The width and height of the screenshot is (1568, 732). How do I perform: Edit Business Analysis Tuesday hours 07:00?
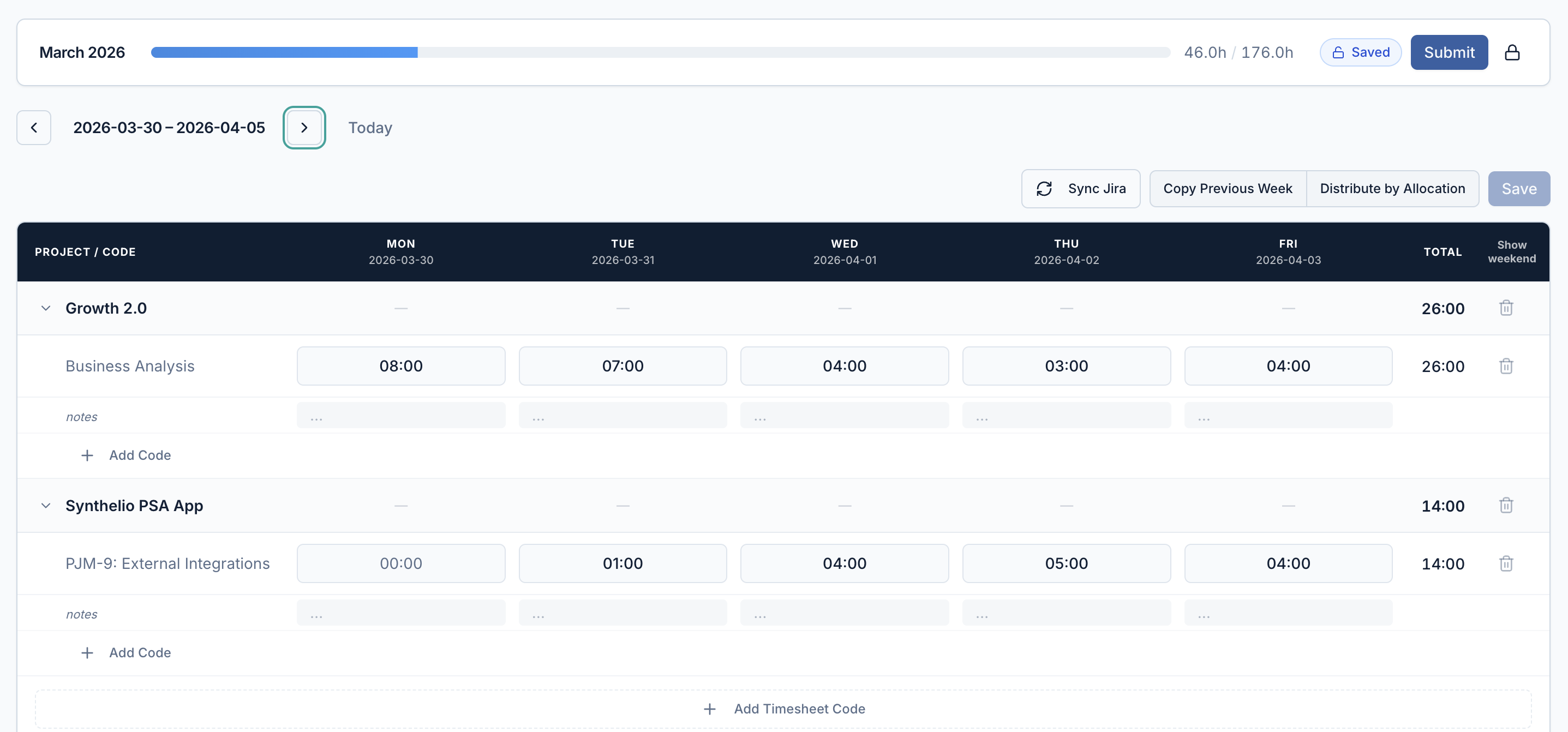click(622, 365)
